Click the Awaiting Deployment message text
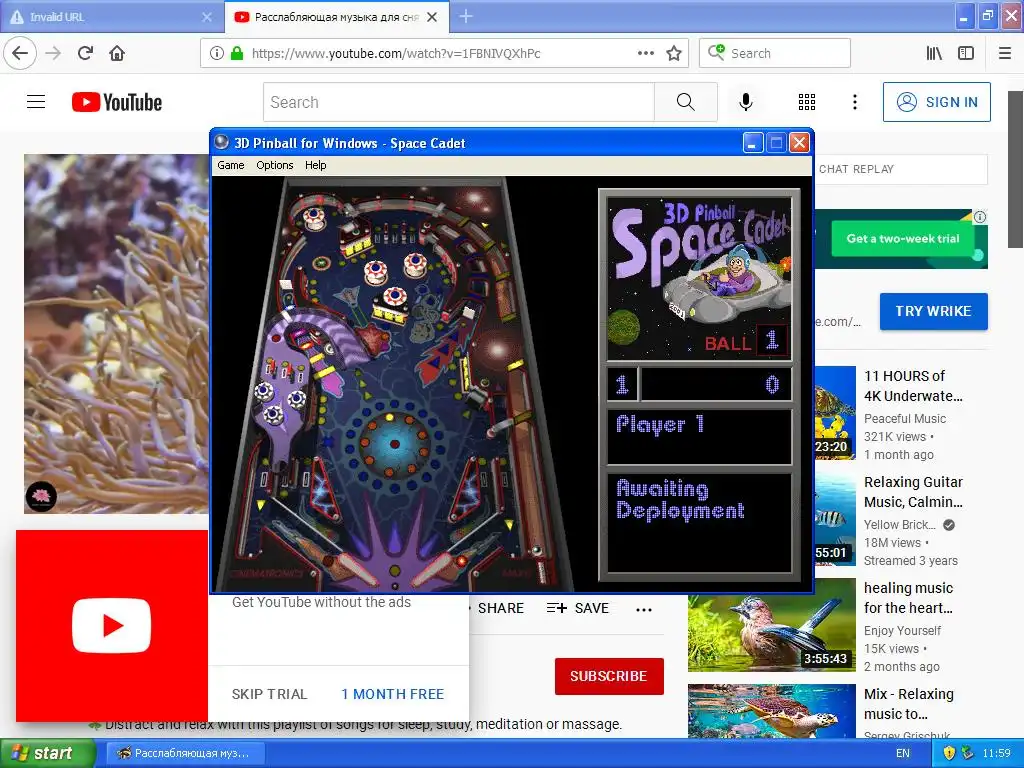1024x768 pixels. coord(680,500)
